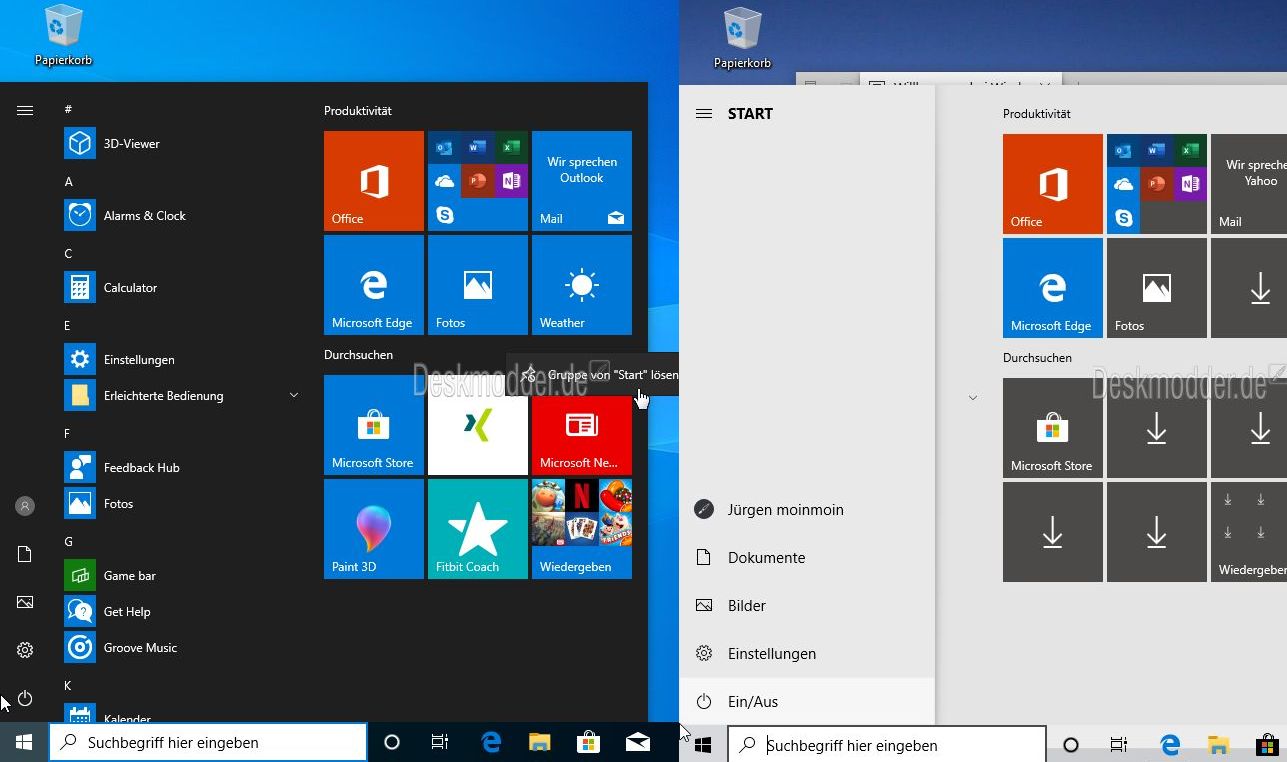Click the Windows Start button on left taskbar
The width and height of the screenshot is (1287, 762).
click(x=24, y=742)
